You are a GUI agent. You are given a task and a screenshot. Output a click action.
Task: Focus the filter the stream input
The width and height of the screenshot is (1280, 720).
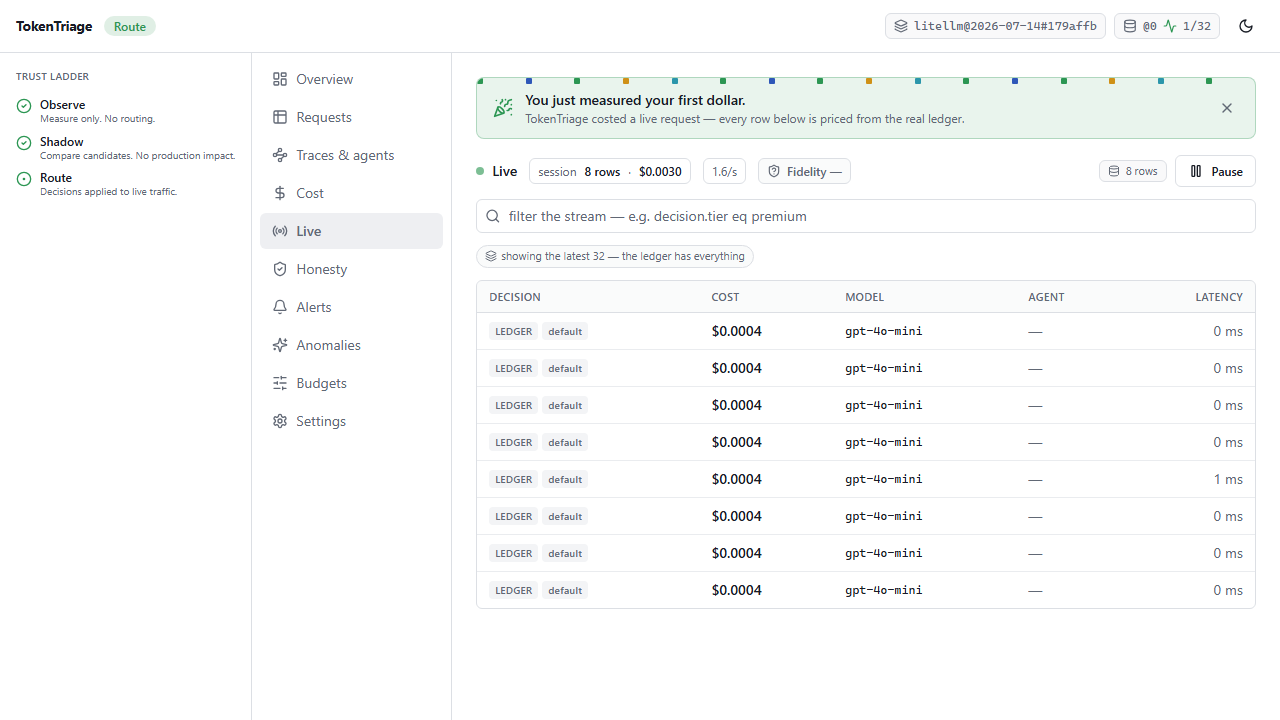pos(866,216)
